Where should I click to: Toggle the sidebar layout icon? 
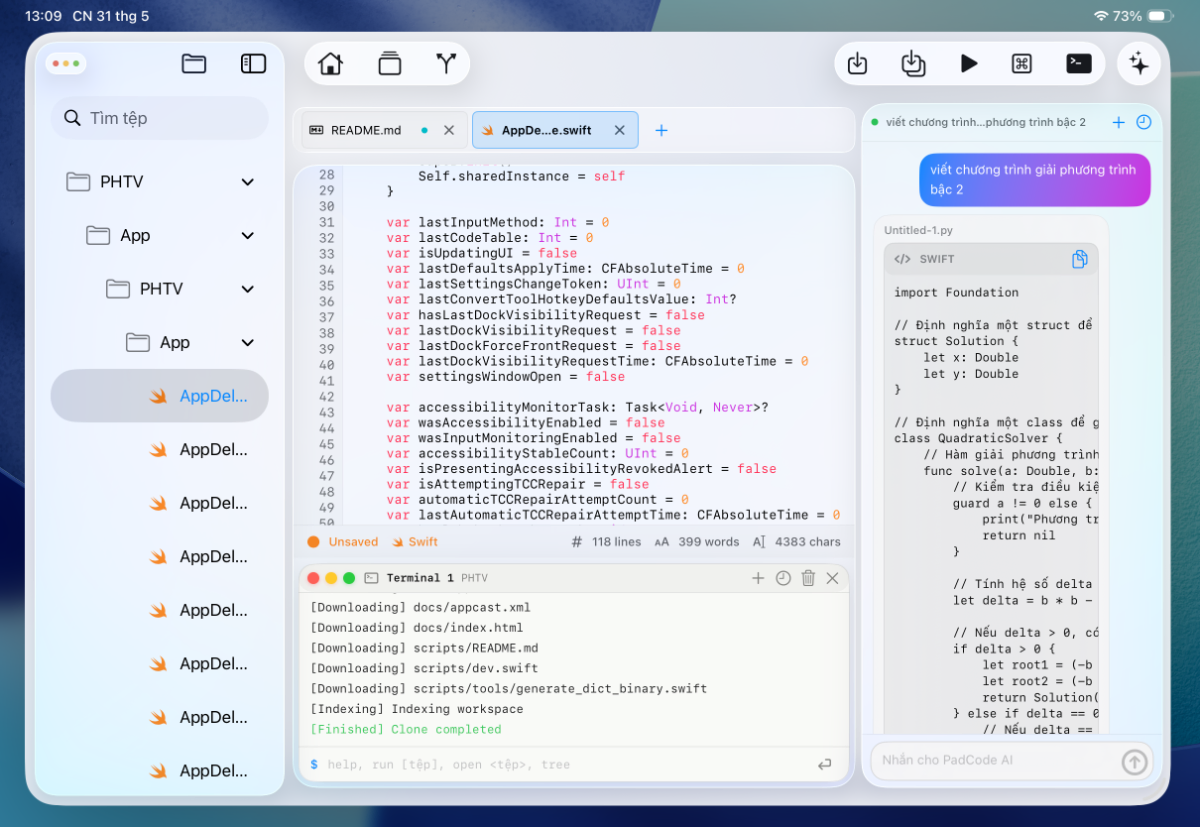(x=254, y=64)
